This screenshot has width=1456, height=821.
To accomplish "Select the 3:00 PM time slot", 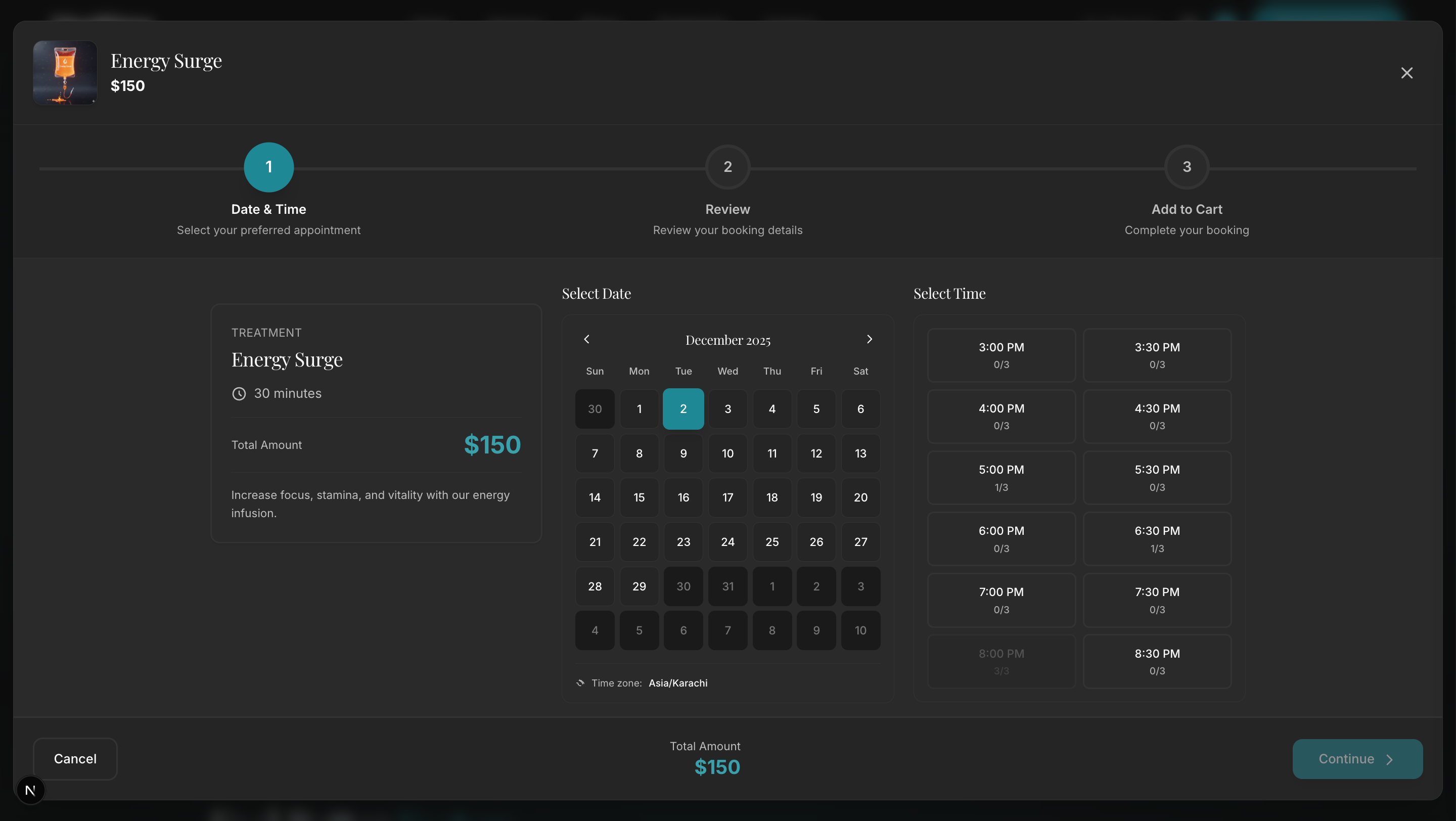I will [x=1001, y=355].
